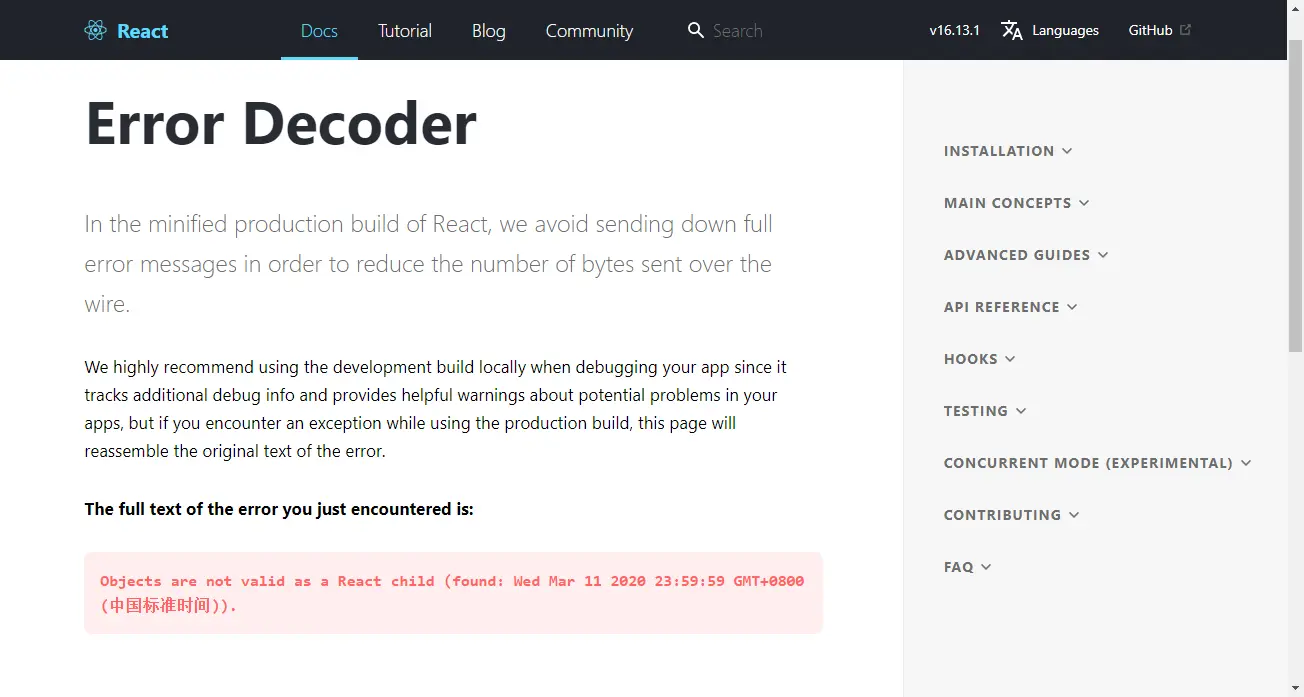Expand Concurrent Mode (Experimental) section
The image size is (1304, 697).
(x=1097, y=463)
